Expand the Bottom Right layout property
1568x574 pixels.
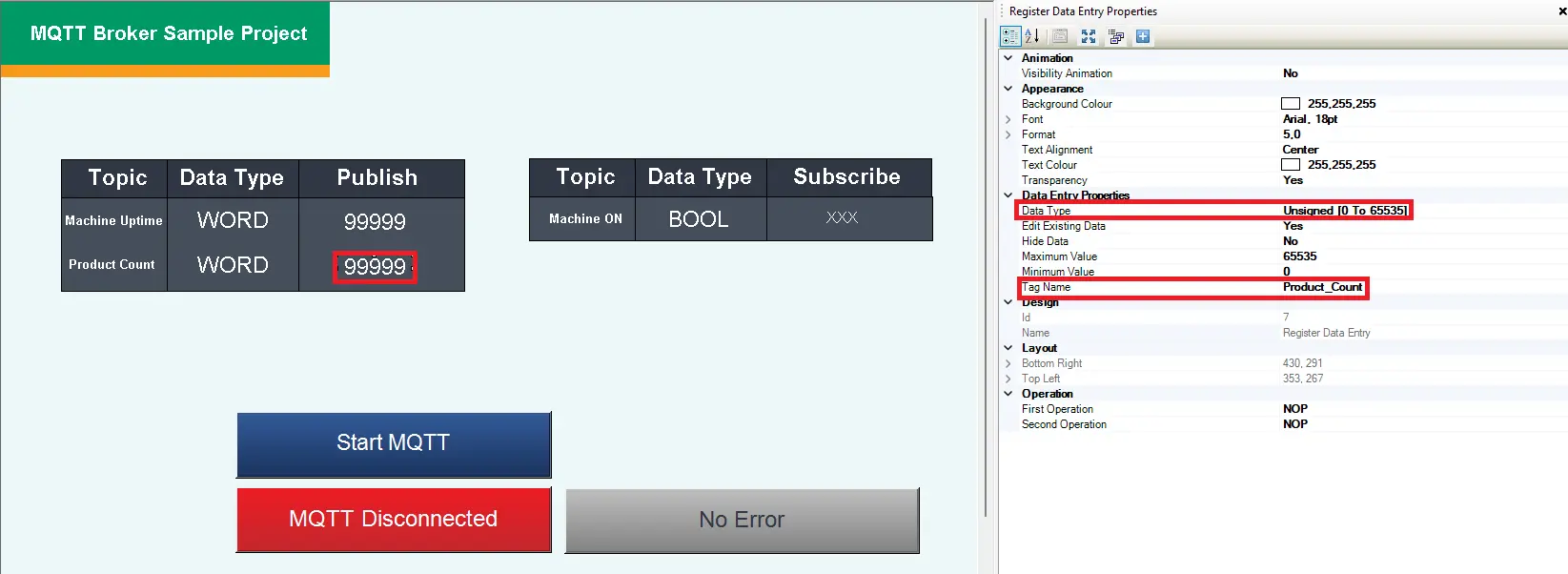pyautogui.click(x=1008, y=363)
